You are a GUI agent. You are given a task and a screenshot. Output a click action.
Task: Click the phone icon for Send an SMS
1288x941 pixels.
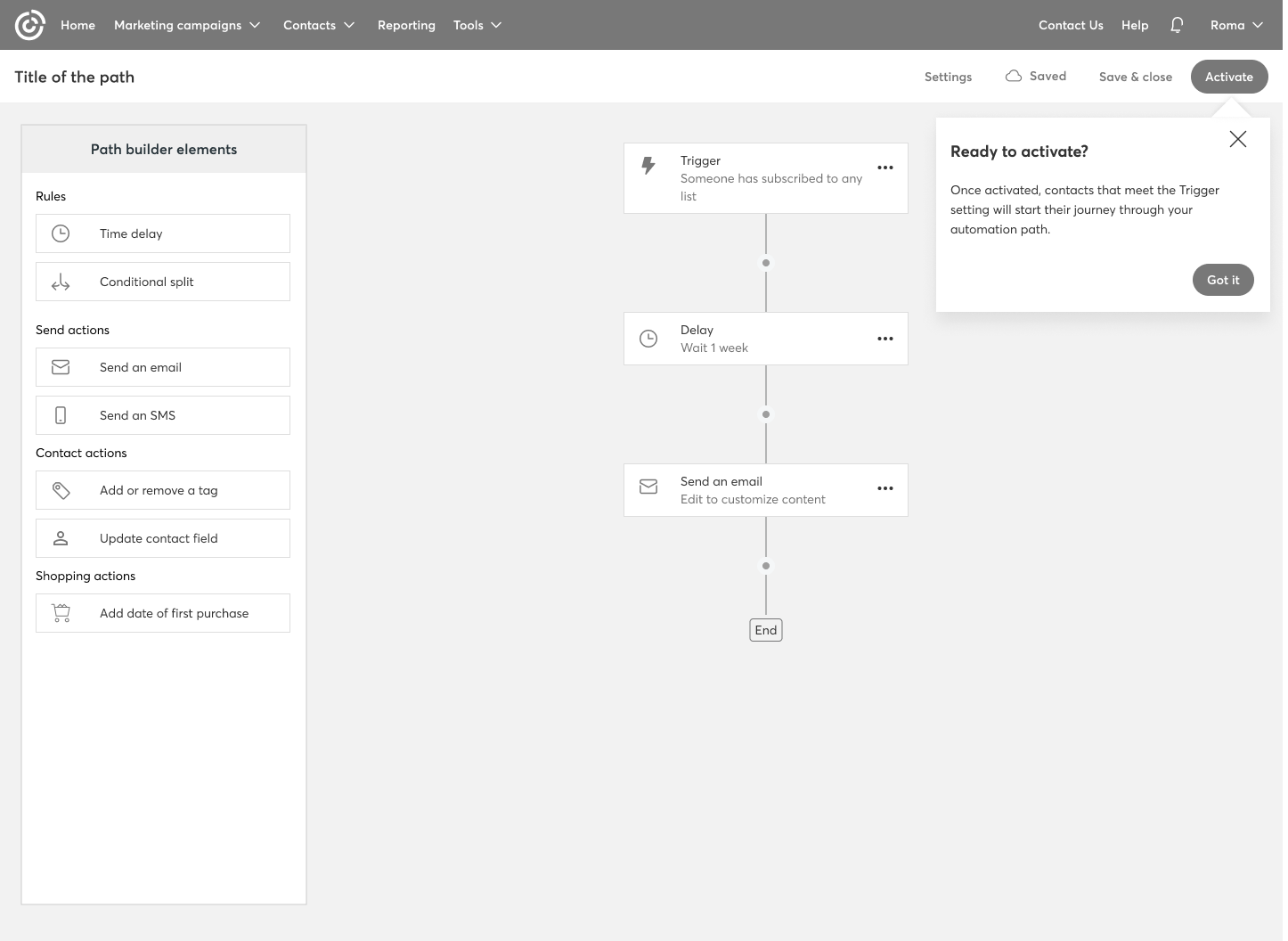(61, 415)
